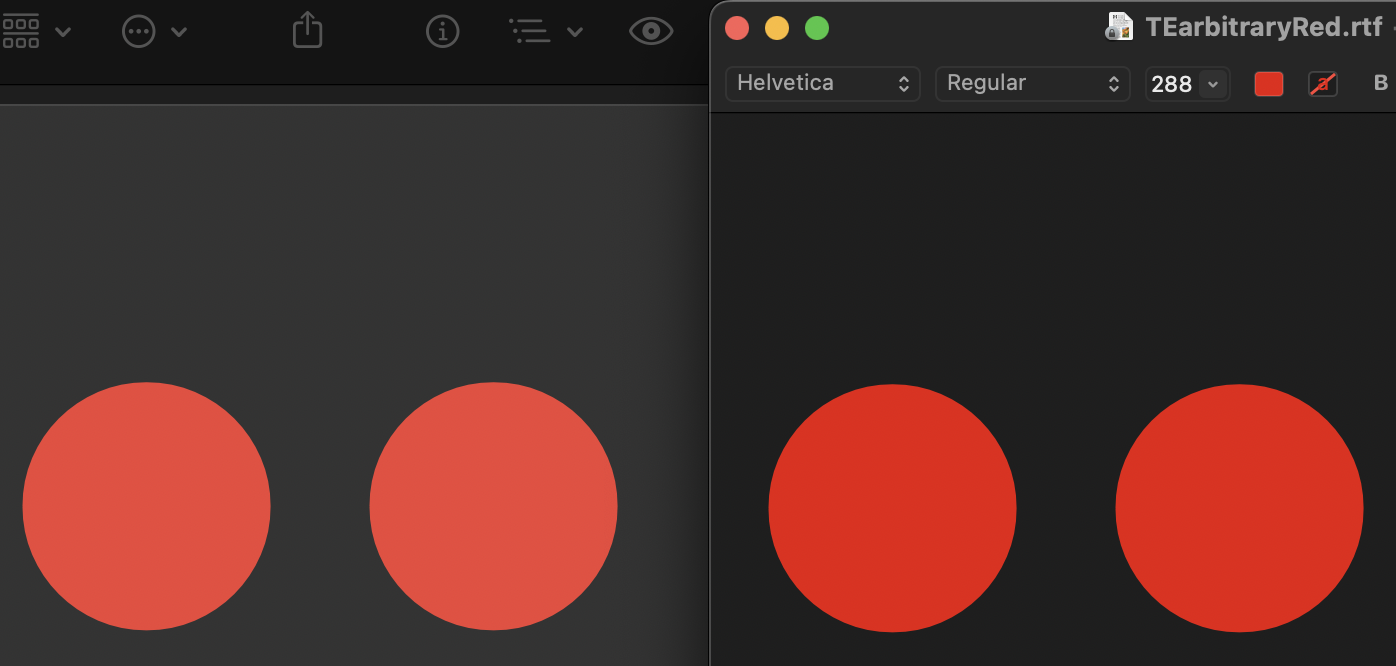Open the red text color swatch picker
The width and height of the screenshot is (1396, 666).
pos(1268,84)
